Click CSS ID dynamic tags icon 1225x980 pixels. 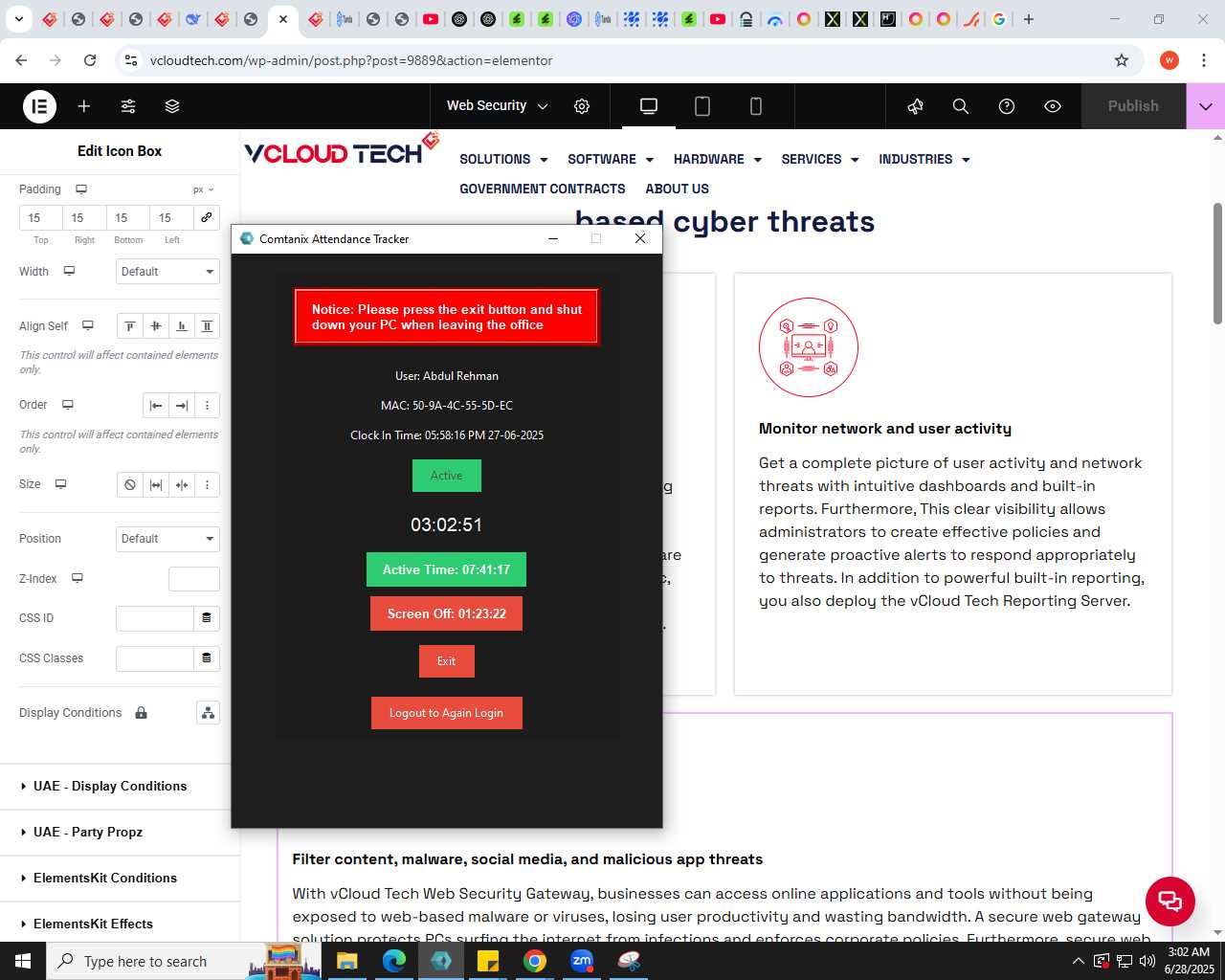206,618
